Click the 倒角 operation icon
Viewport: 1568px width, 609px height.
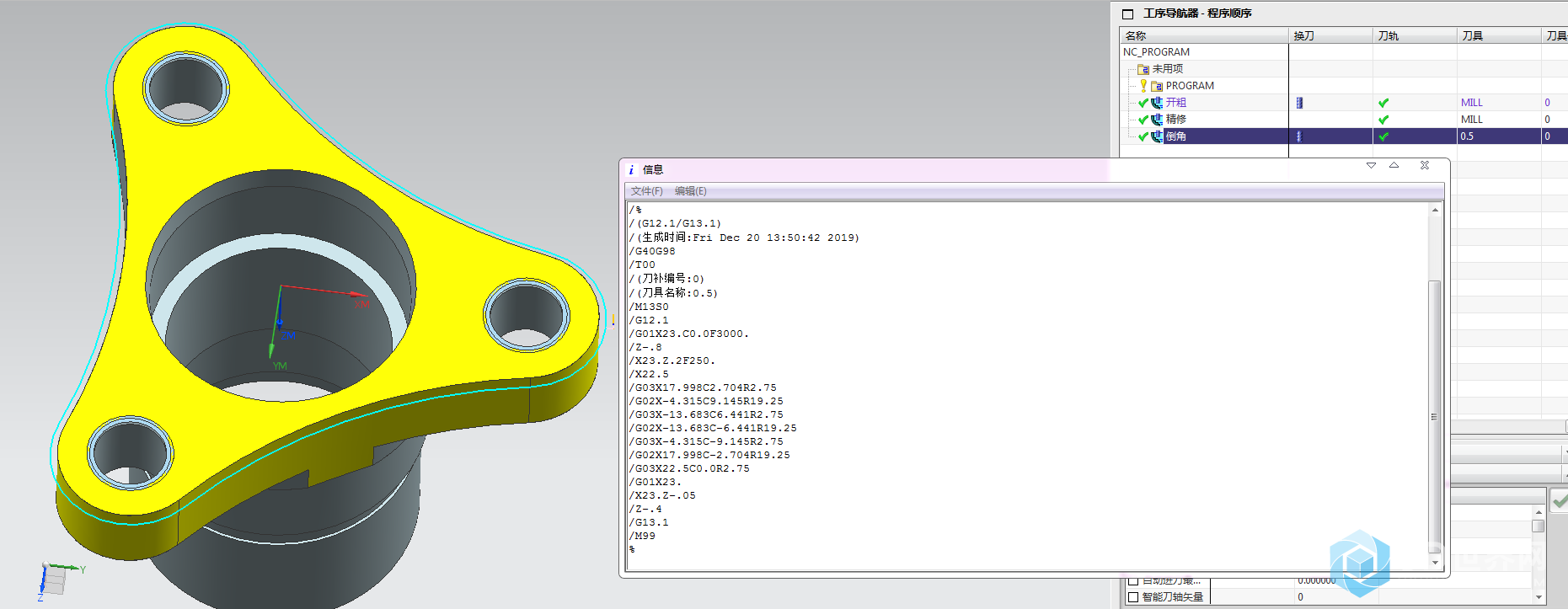click(x=1157, y=136)
